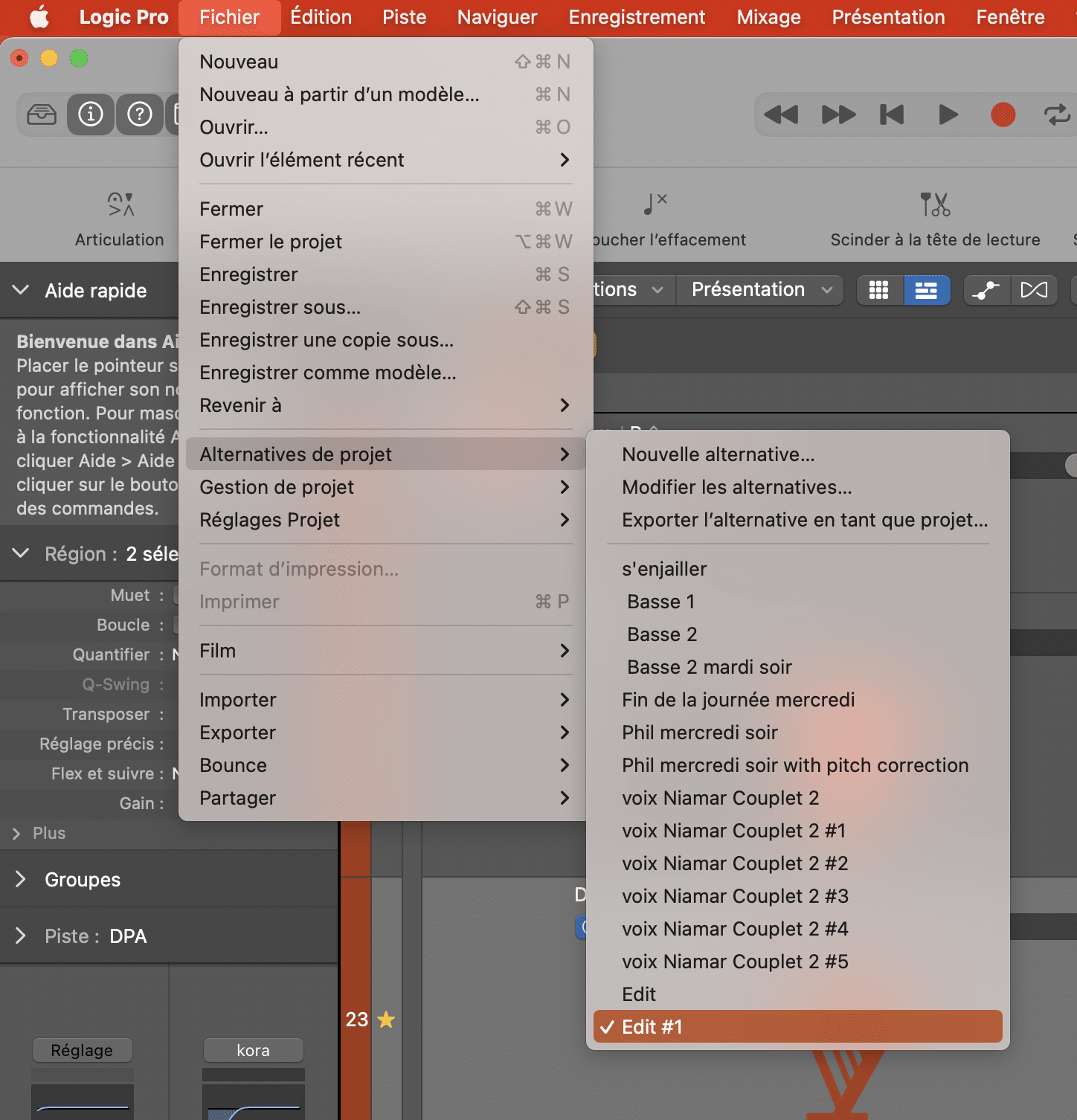Choose Enregistrer sous…

[x=385, y=307]
